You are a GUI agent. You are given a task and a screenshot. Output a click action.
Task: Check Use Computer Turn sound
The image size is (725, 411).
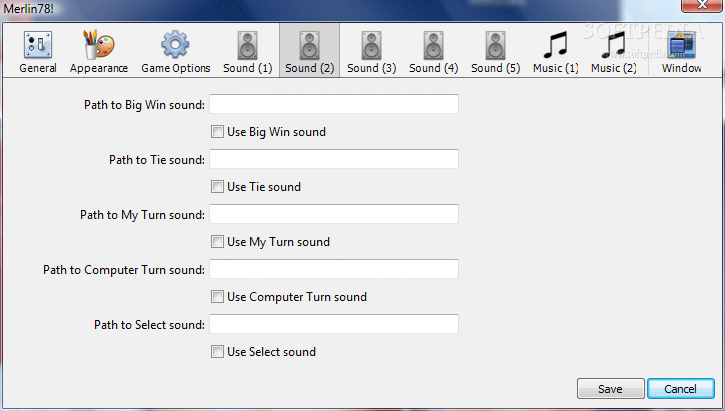(x=217, y=297)
